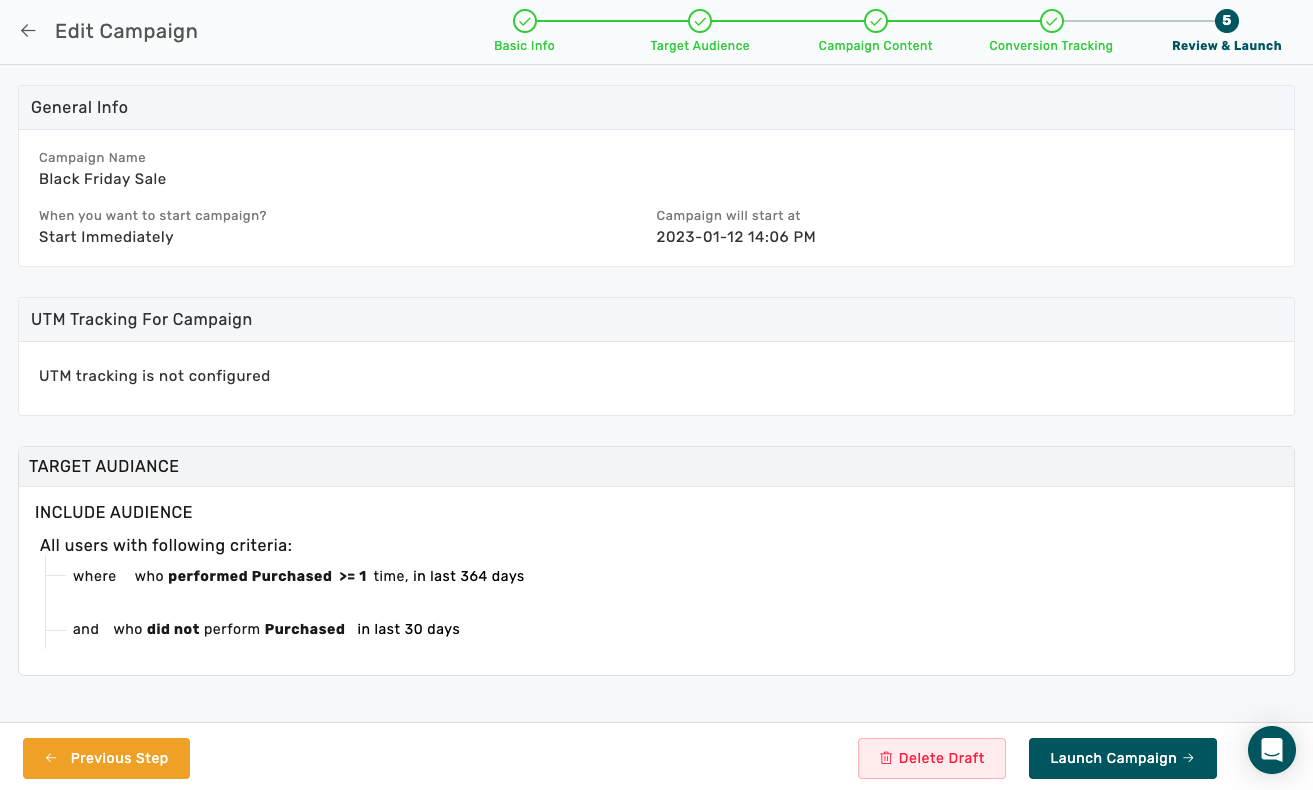Go to the Basic Info step label
This screenshot has height=790, width=1313.
(x=524, y=46)
